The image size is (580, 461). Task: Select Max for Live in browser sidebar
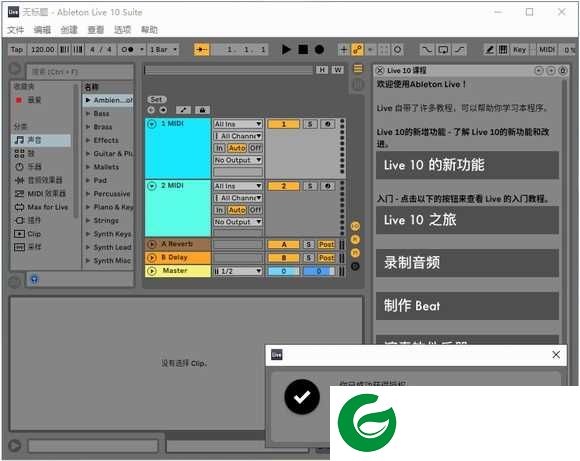42,207
